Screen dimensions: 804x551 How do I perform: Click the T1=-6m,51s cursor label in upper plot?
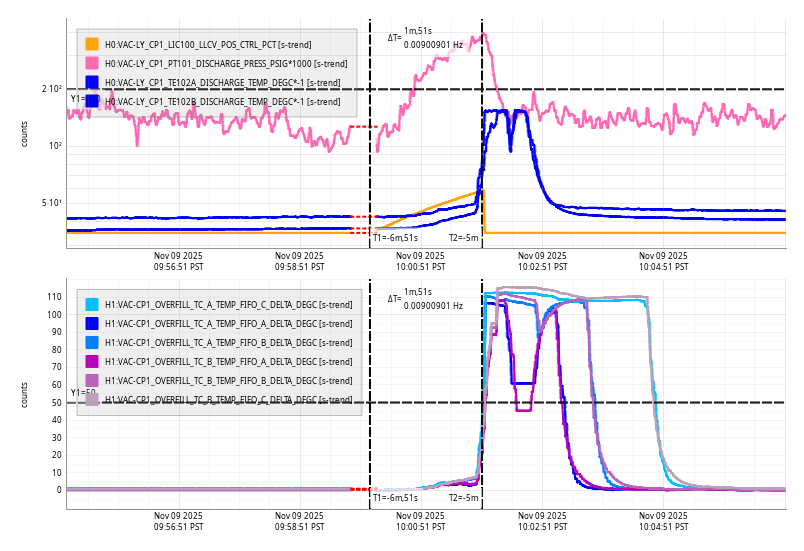[x=395, y=238]
